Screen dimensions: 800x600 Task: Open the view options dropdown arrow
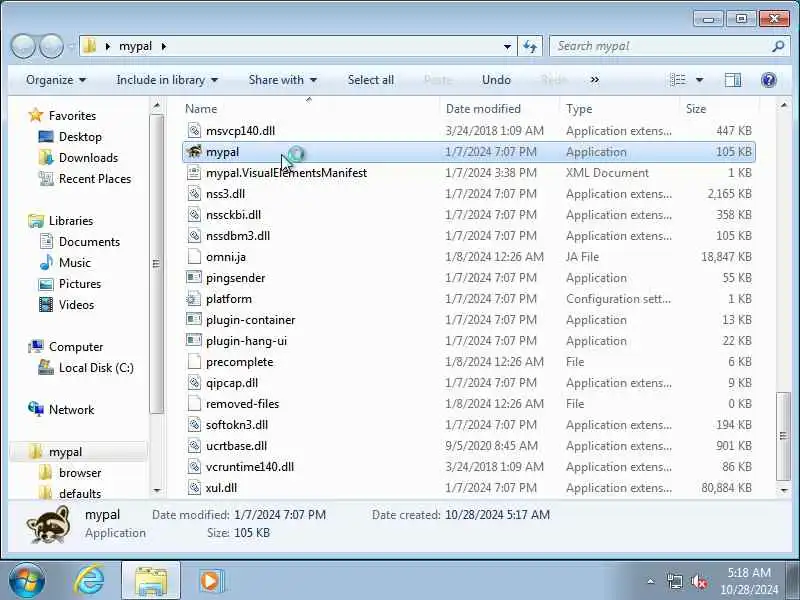699,80
